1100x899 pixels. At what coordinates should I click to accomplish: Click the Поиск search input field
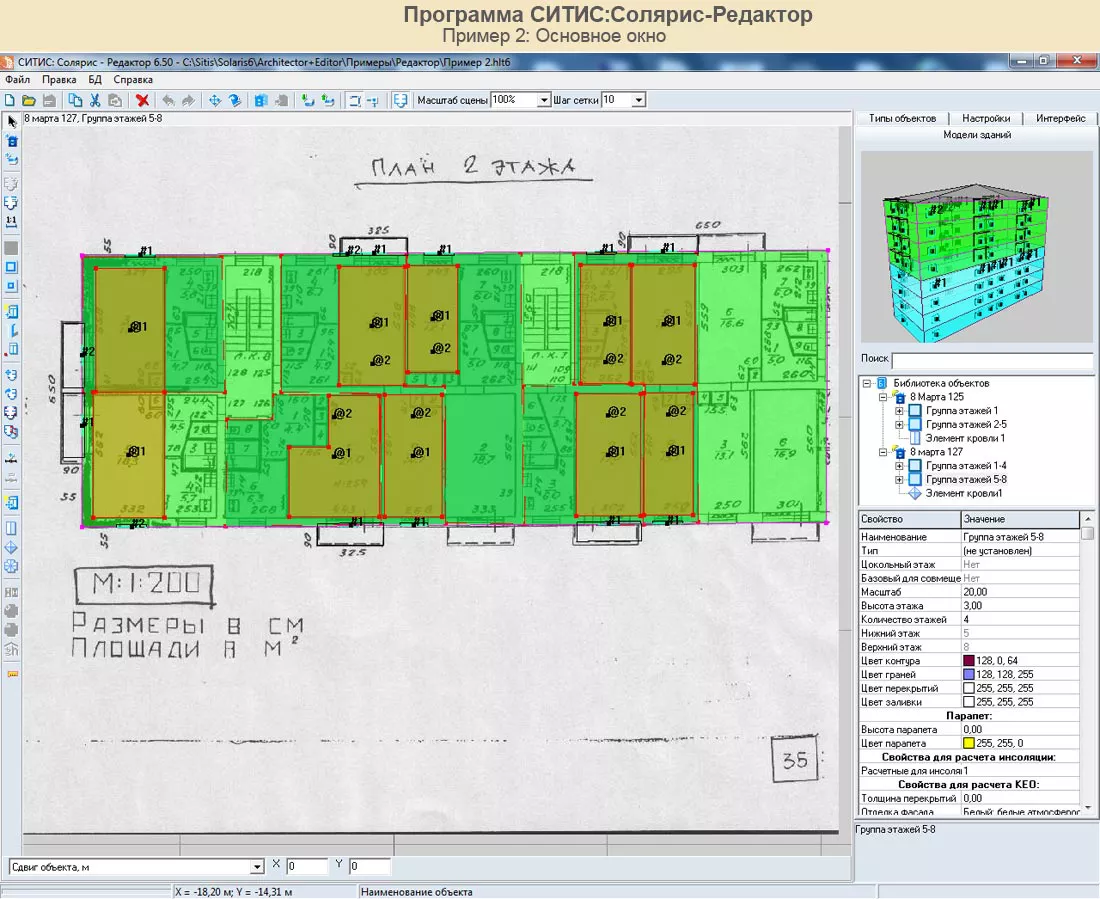992,360
